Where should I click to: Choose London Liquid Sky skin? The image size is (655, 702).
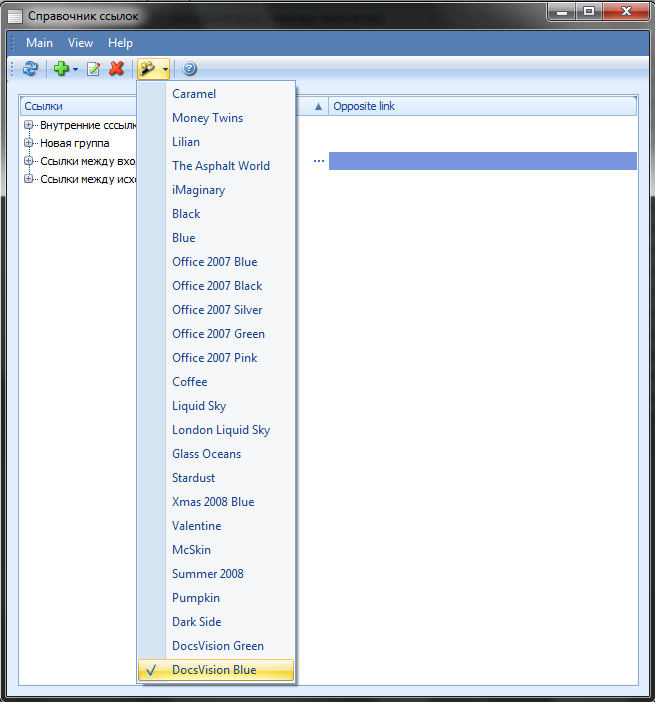[216, 430]
